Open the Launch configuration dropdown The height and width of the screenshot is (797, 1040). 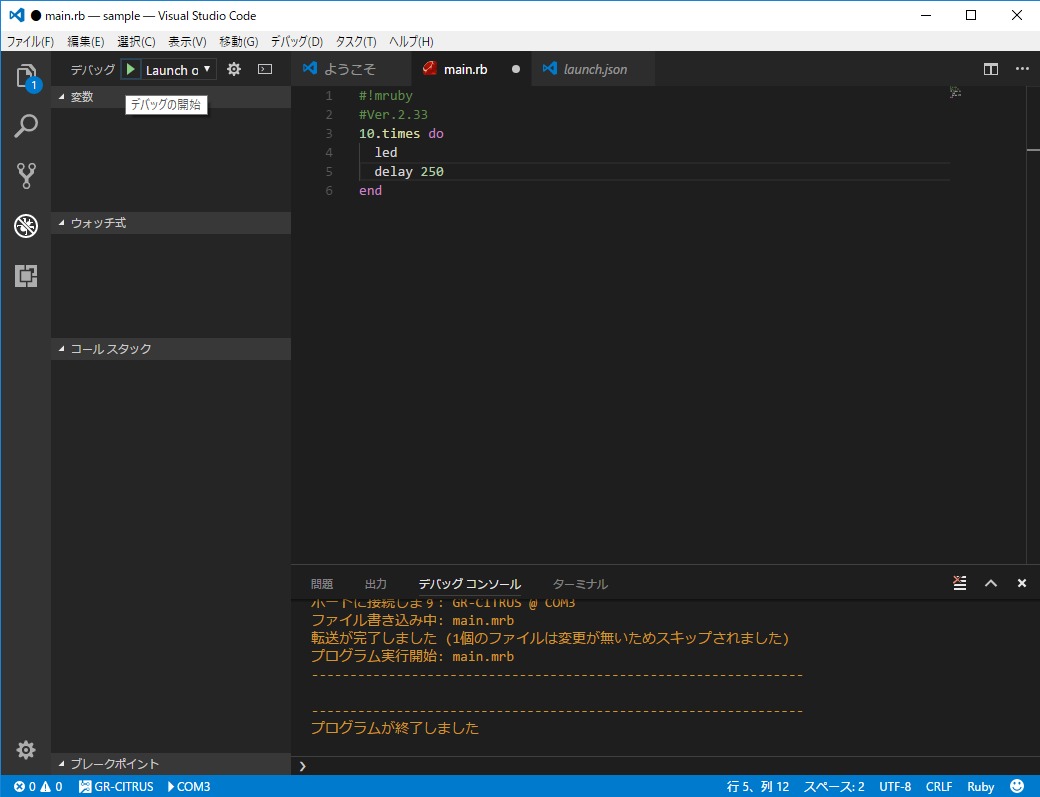(178, 70)
